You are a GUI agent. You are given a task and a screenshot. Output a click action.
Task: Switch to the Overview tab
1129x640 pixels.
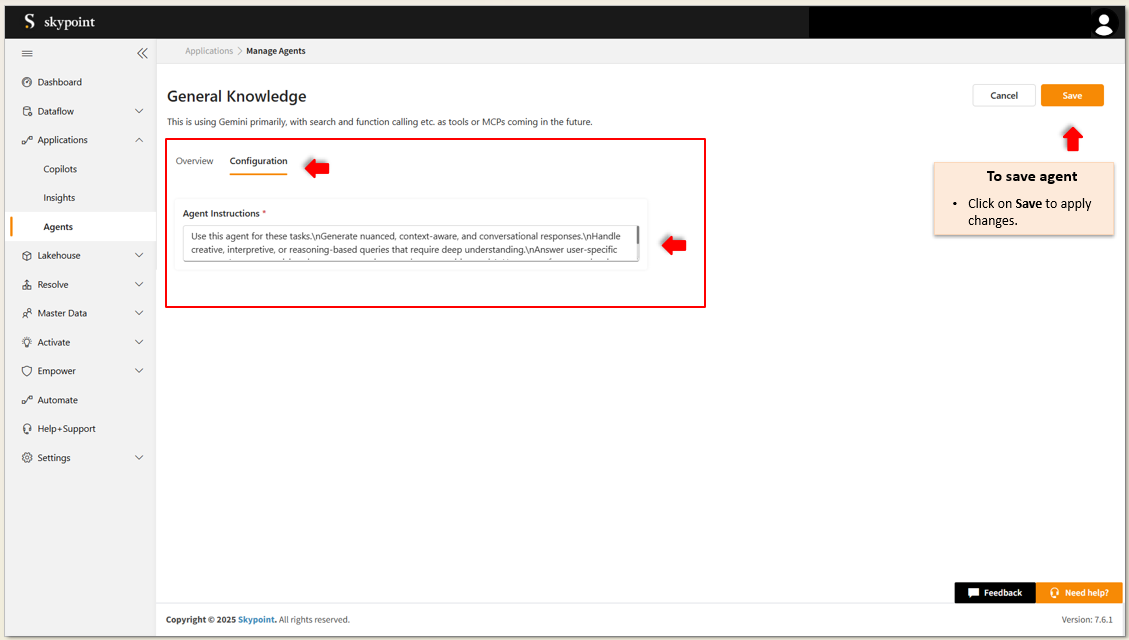(x=194, y=161)
